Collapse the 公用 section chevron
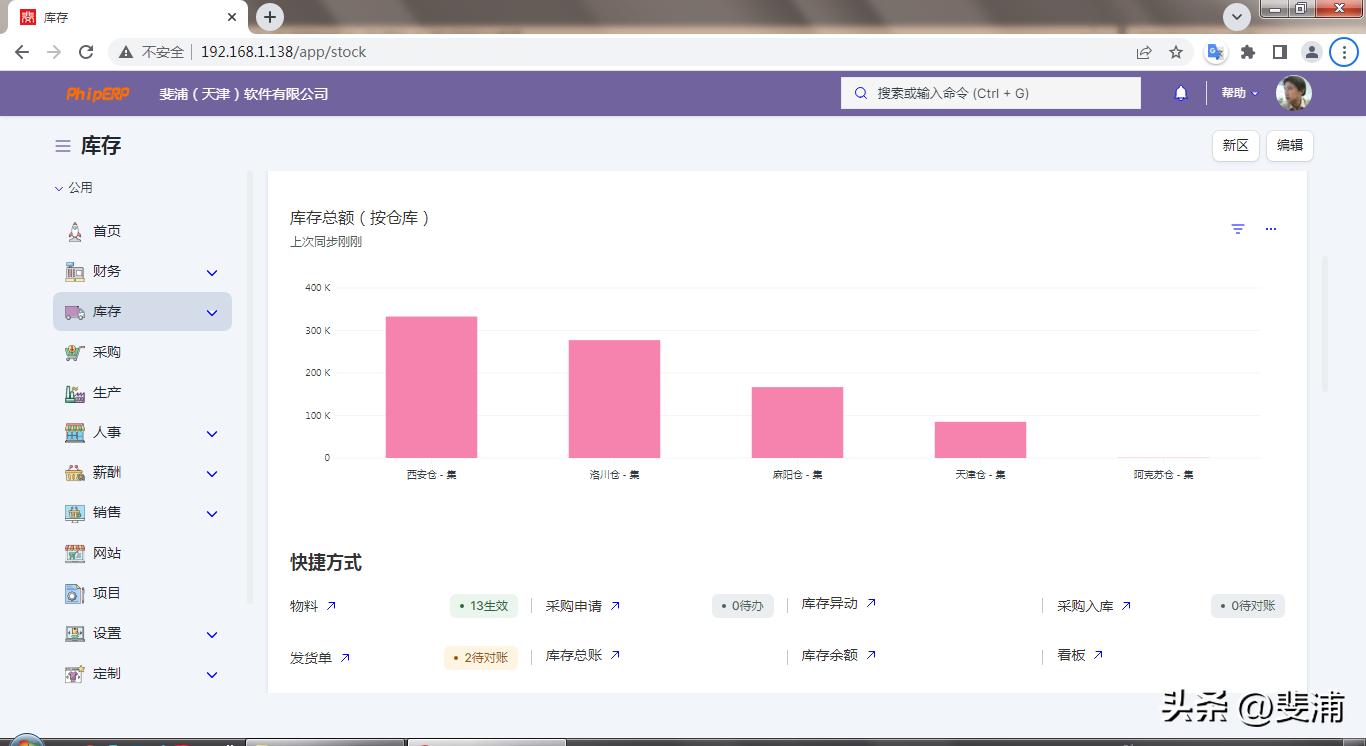Screen dimensions: 1366x746 coord(58,187)
